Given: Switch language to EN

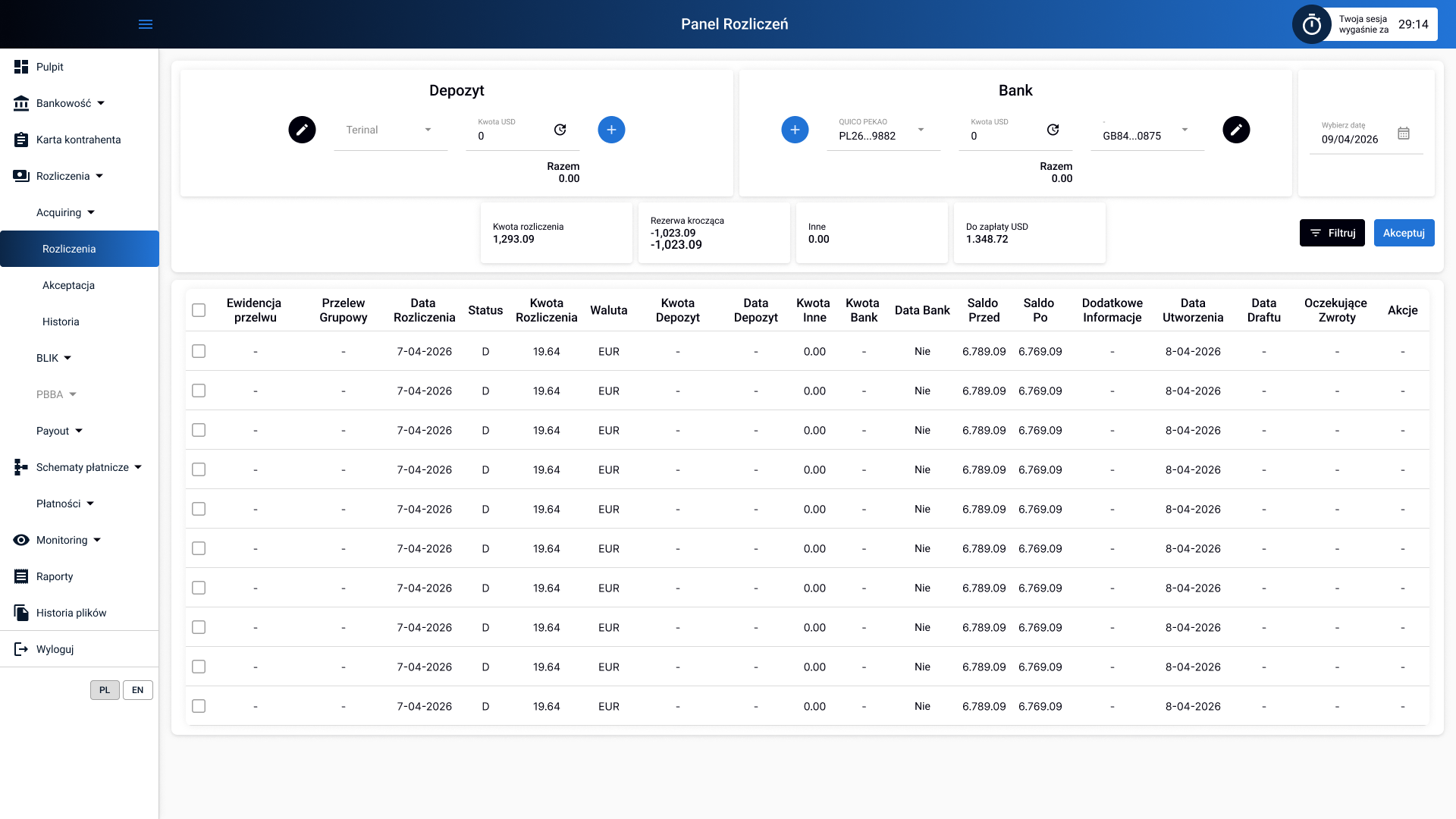Looking at the screenshot, I should tap(137, 690).
